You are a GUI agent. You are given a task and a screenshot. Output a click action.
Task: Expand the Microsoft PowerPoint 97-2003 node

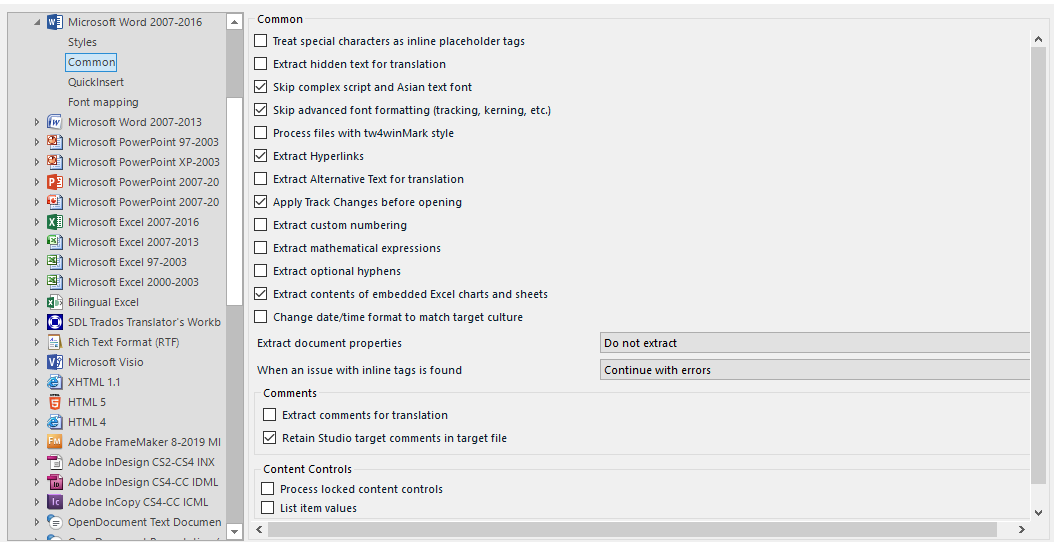pyautogui.click(x=37, y=142)
